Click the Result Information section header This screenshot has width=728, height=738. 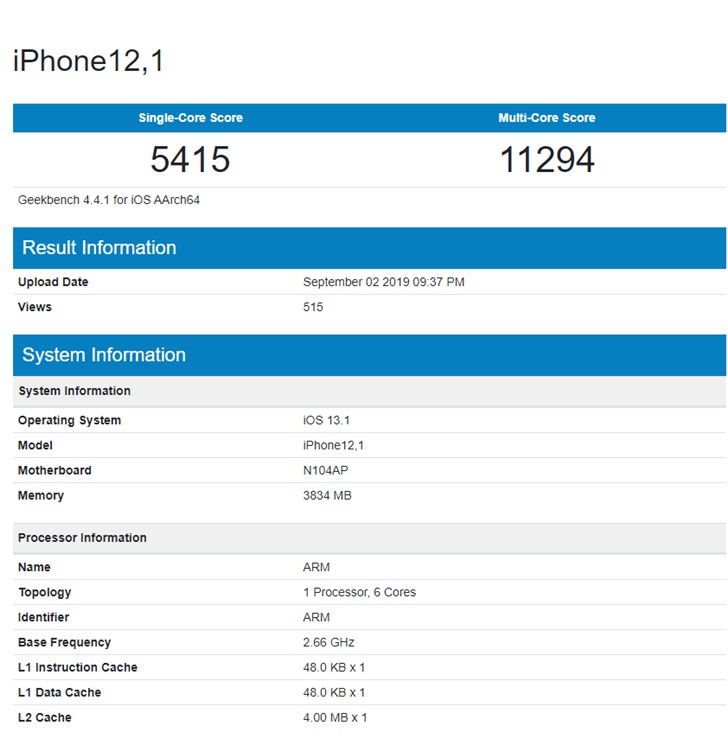(x=369, y=248)
